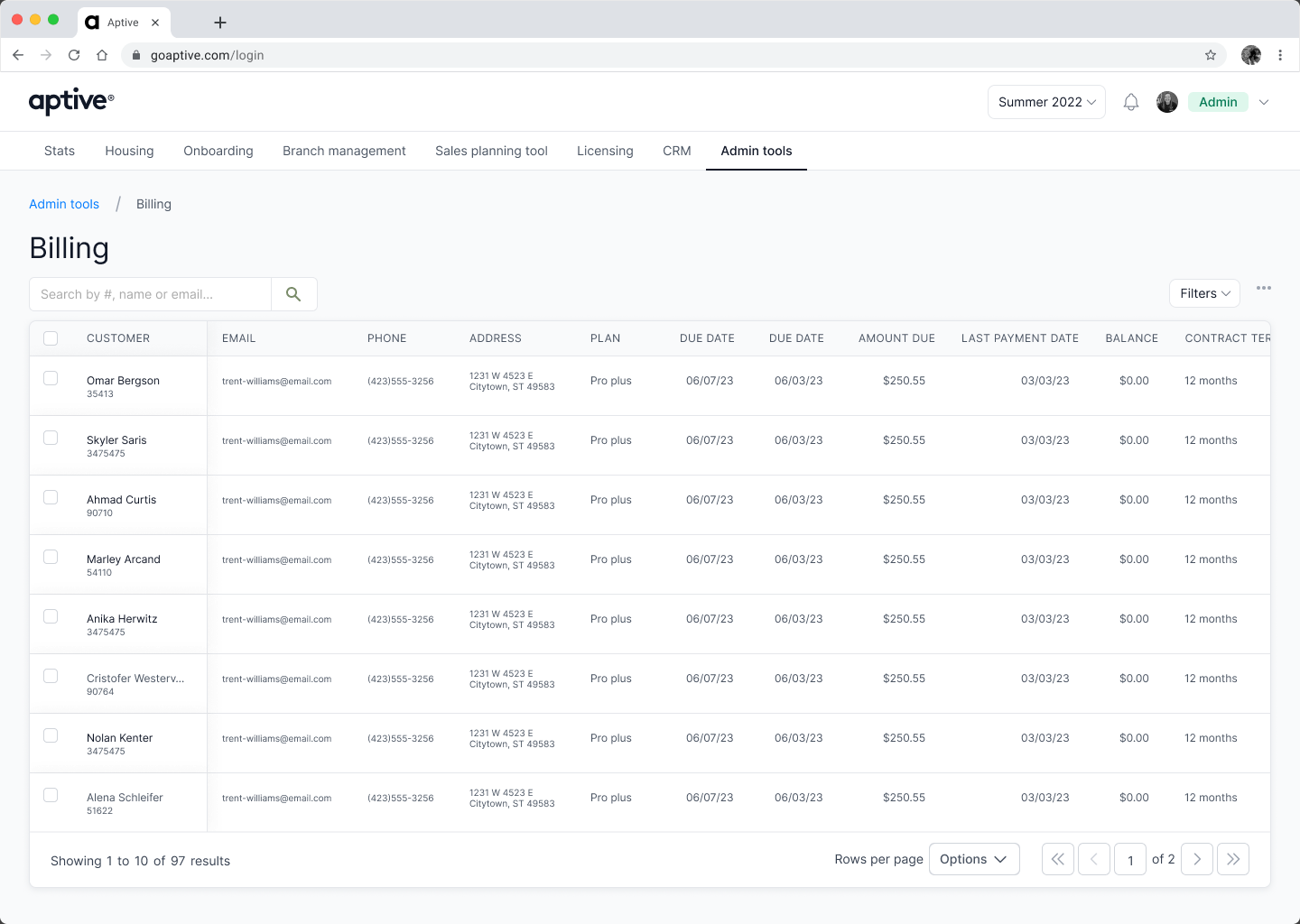Click the Chrome profile avatar

pos(1251,55)
